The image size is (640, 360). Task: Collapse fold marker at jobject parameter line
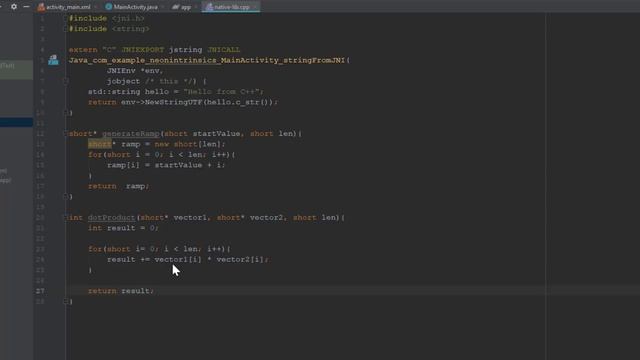(65, 81)
